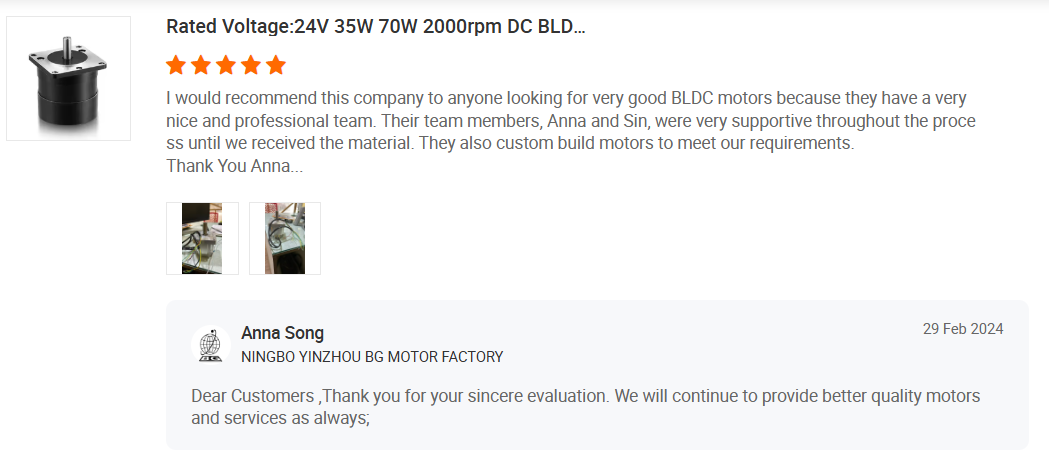The image size is (1049, 472).
Task: Click the third orange rating star
Action: point(226,66)
